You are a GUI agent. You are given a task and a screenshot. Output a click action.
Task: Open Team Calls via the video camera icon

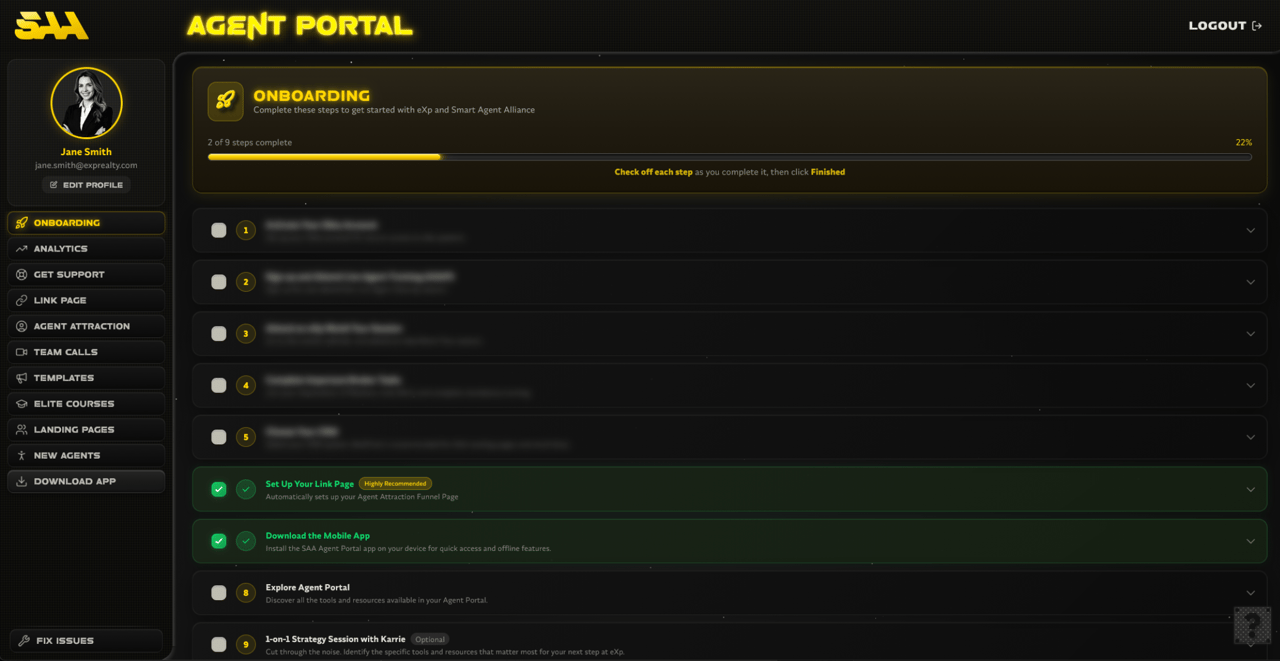[20, 352]
